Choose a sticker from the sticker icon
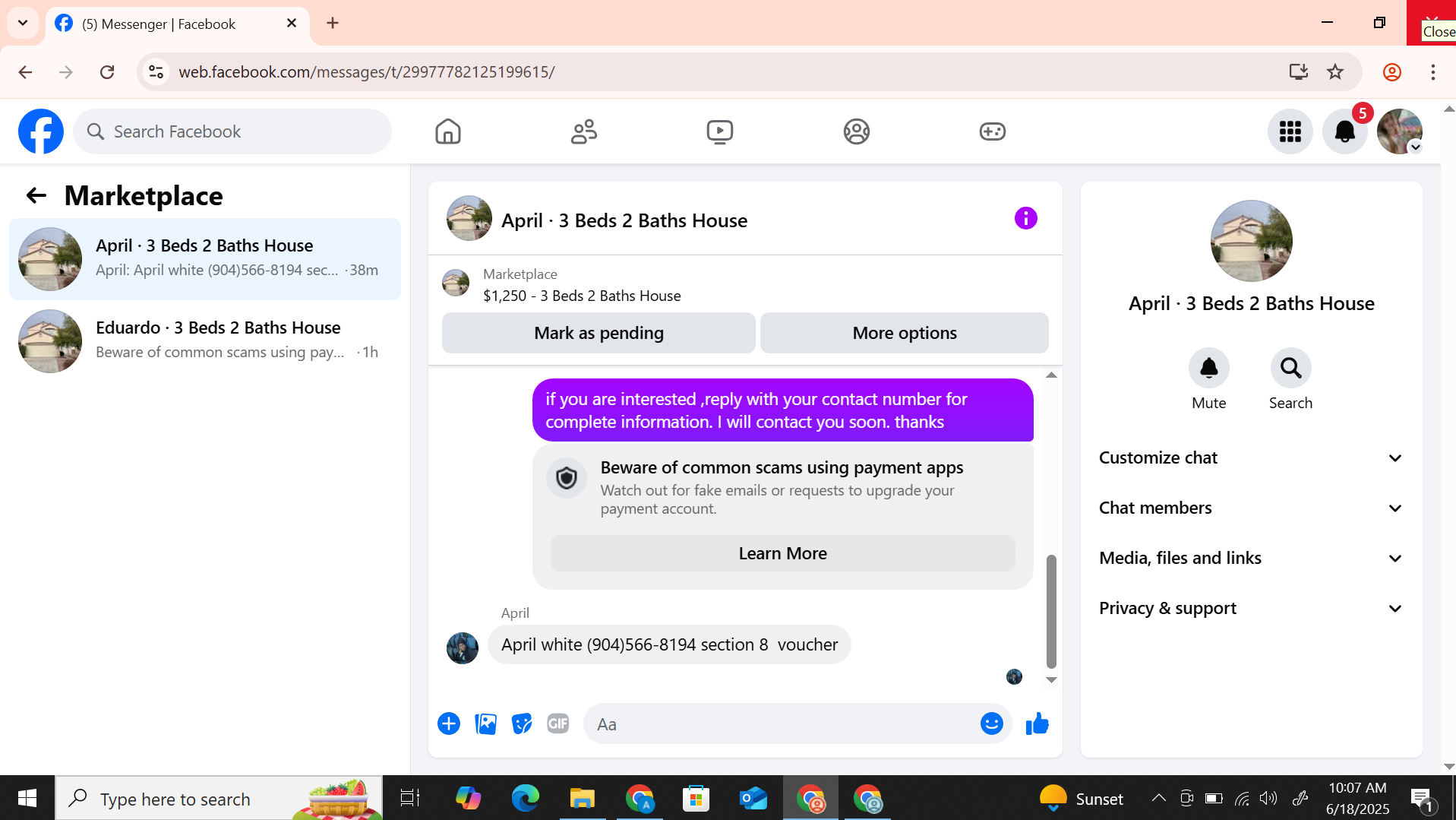Image resolution: width=1456 pixels, height=820 pixels. tap(522, 723)
